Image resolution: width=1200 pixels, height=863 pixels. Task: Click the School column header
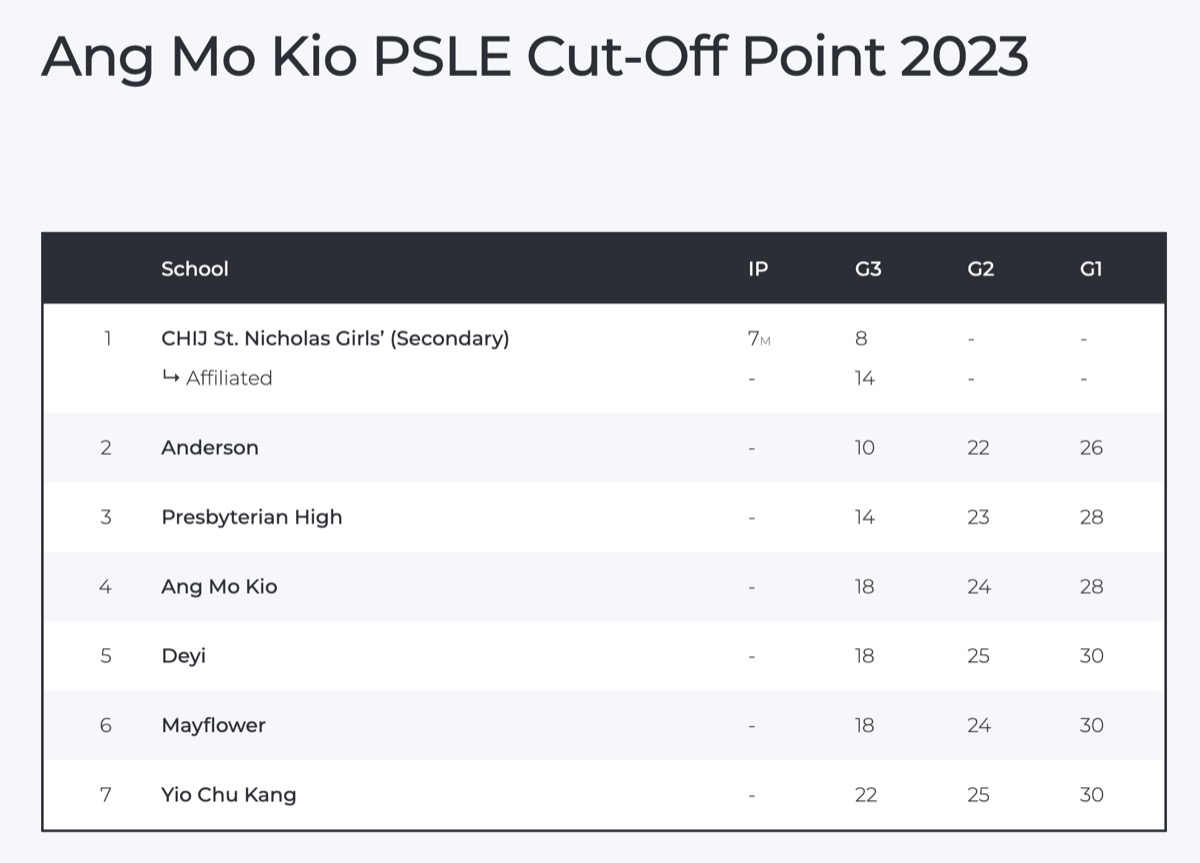click(x=195, y=269)
